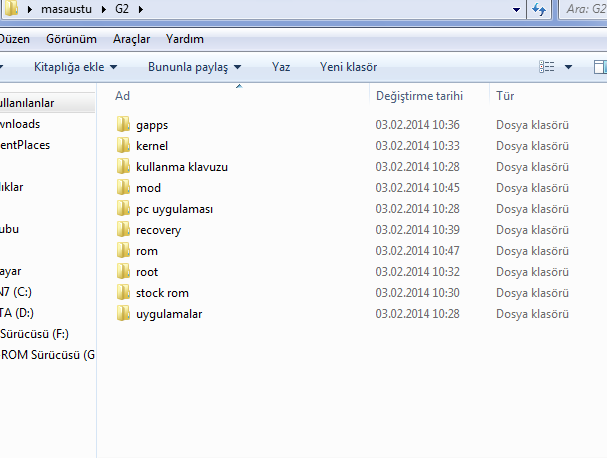Select the Bilgisayar item in navigation pane
The height and width of the screenshot is (458, 607).
(10, 271)
